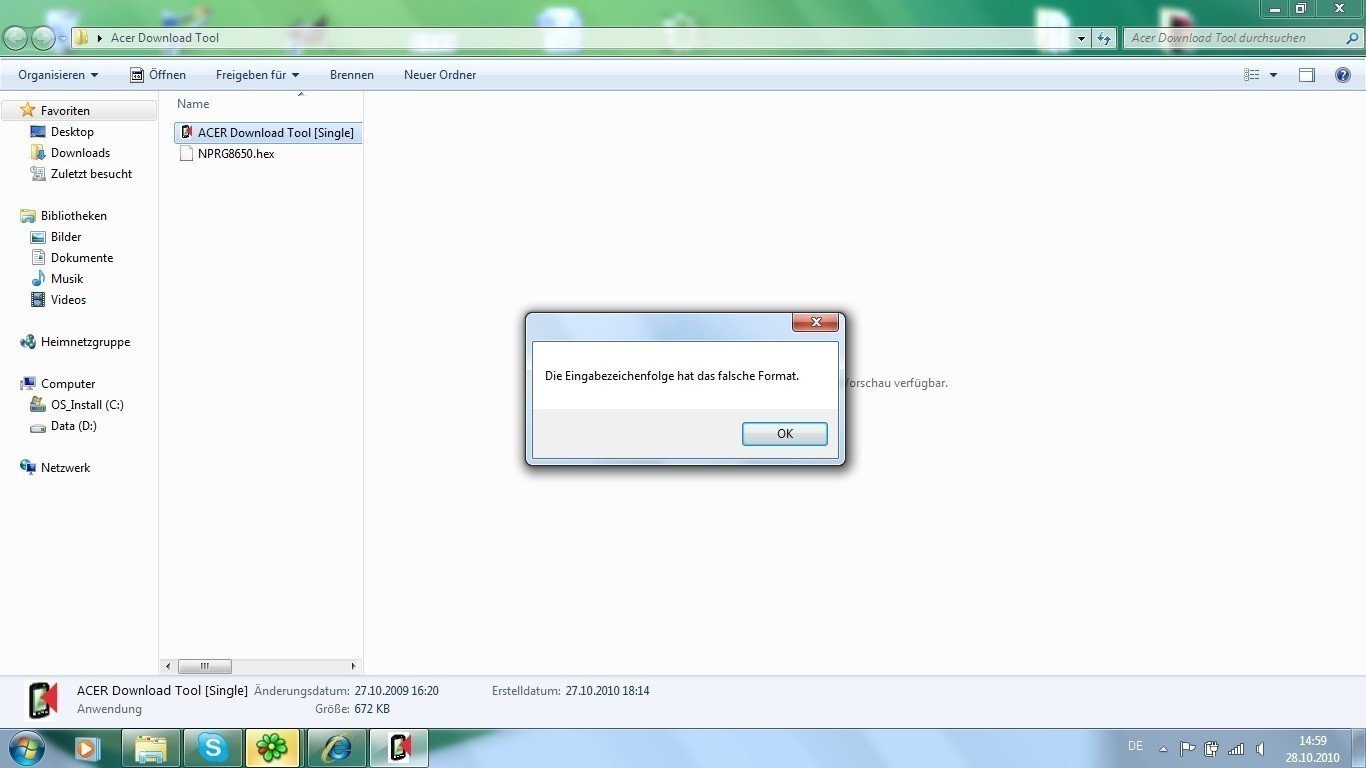Click the power plug tray icon
Image resolution: width=1366 pixels, height=768 pixels.
click(x=1212, y=748)
